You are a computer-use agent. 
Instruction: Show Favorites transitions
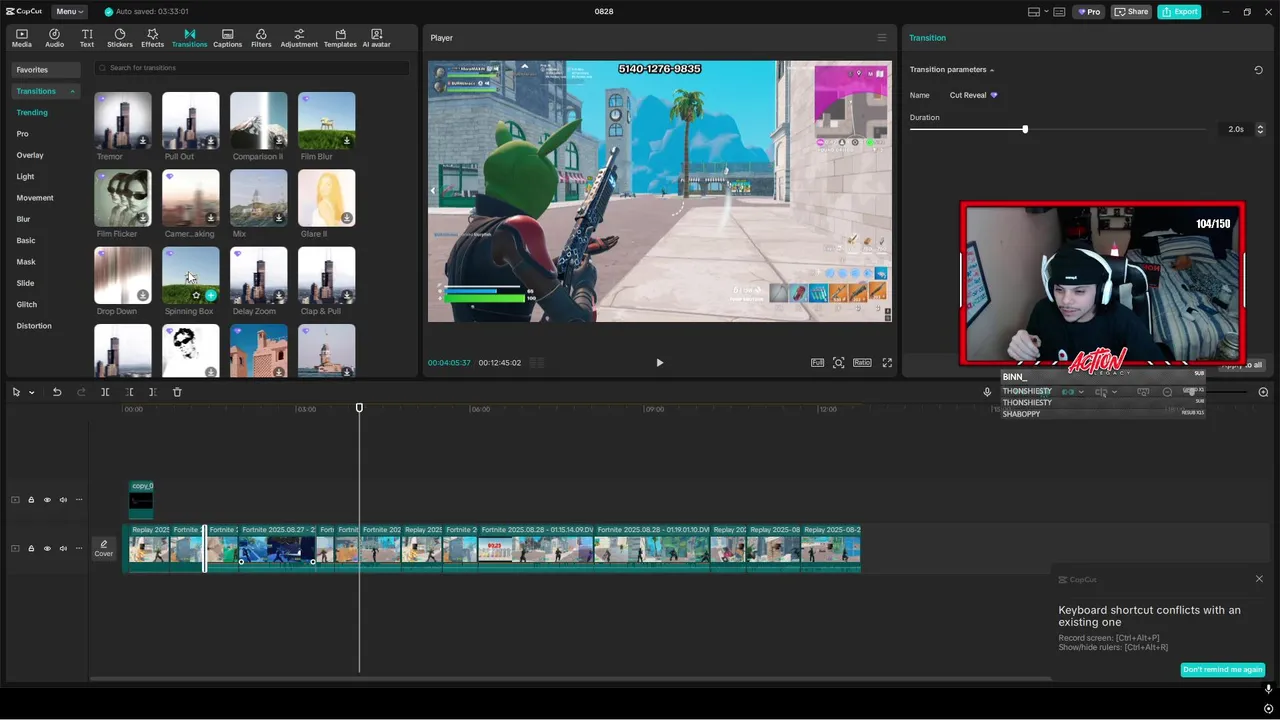pyautogui.click(x=46, y=70)
